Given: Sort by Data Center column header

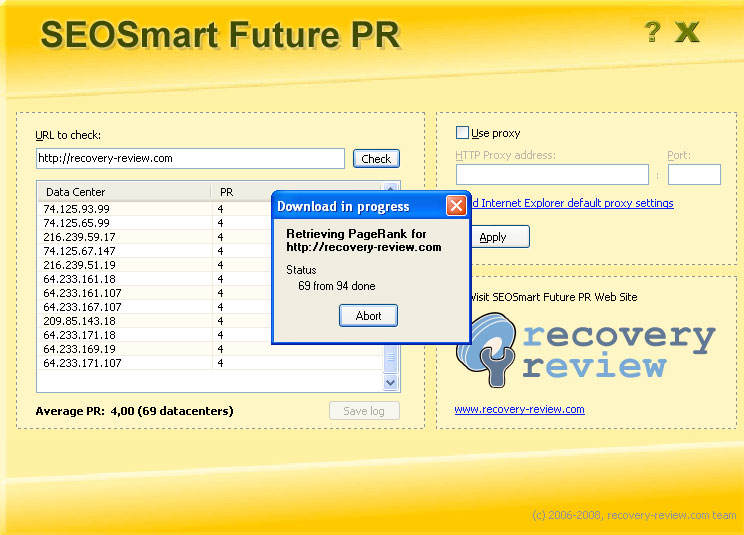Looking at the screenshot, I should coord(124,192).
